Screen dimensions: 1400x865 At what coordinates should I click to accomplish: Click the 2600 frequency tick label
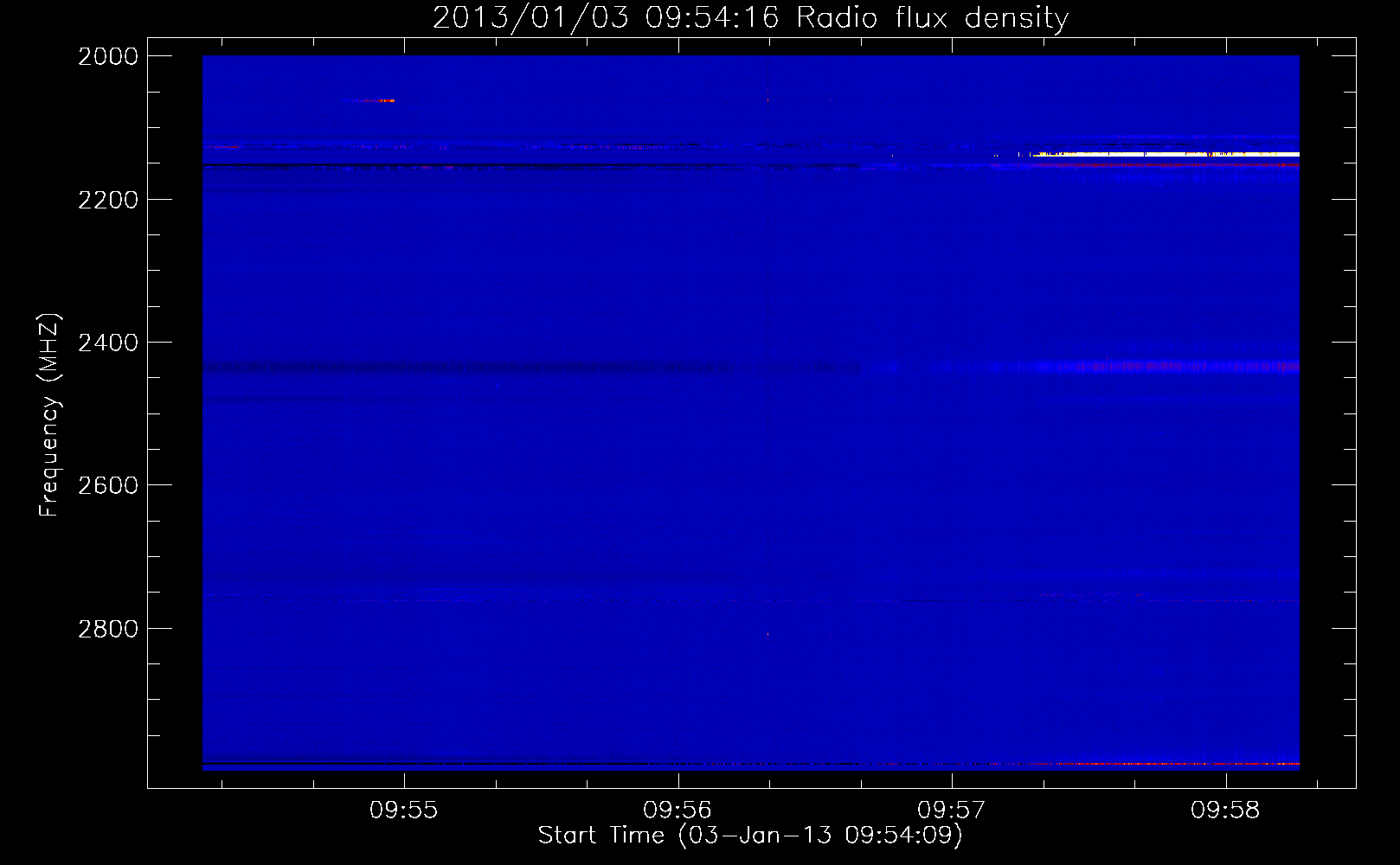tap(108, 485)
